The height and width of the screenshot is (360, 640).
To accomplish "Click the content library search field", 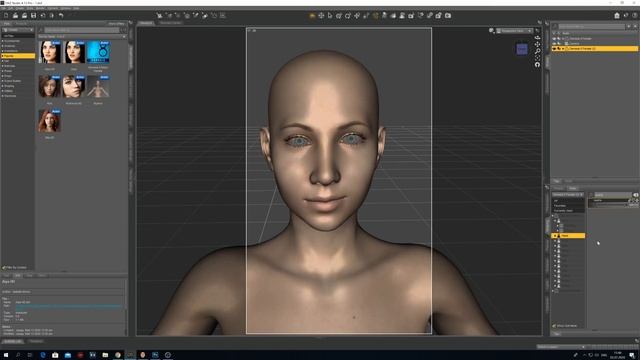I will [x=82, y=30].
